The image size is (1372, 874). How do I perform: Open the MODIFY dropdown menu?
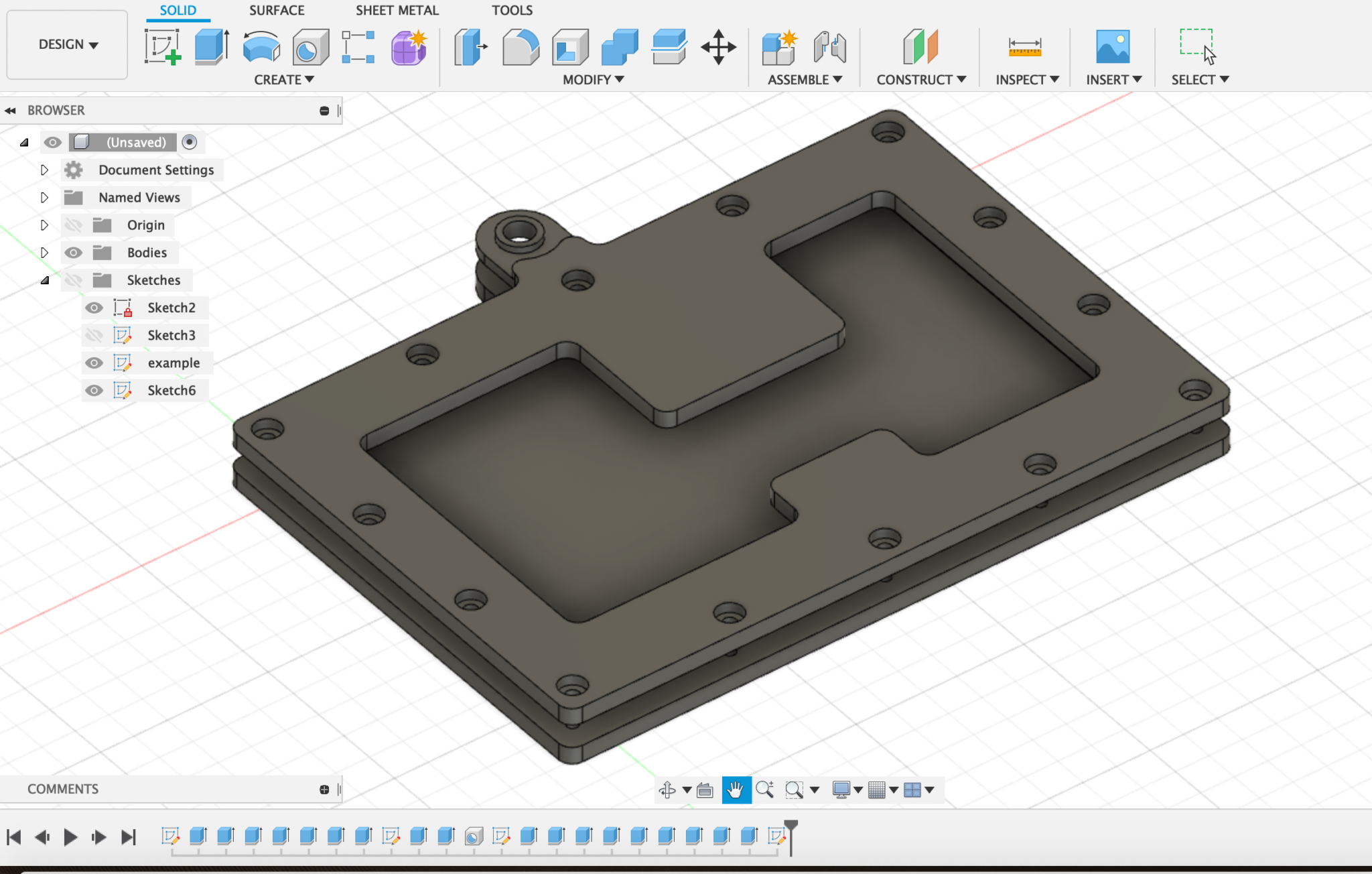(x=594, y=80)
